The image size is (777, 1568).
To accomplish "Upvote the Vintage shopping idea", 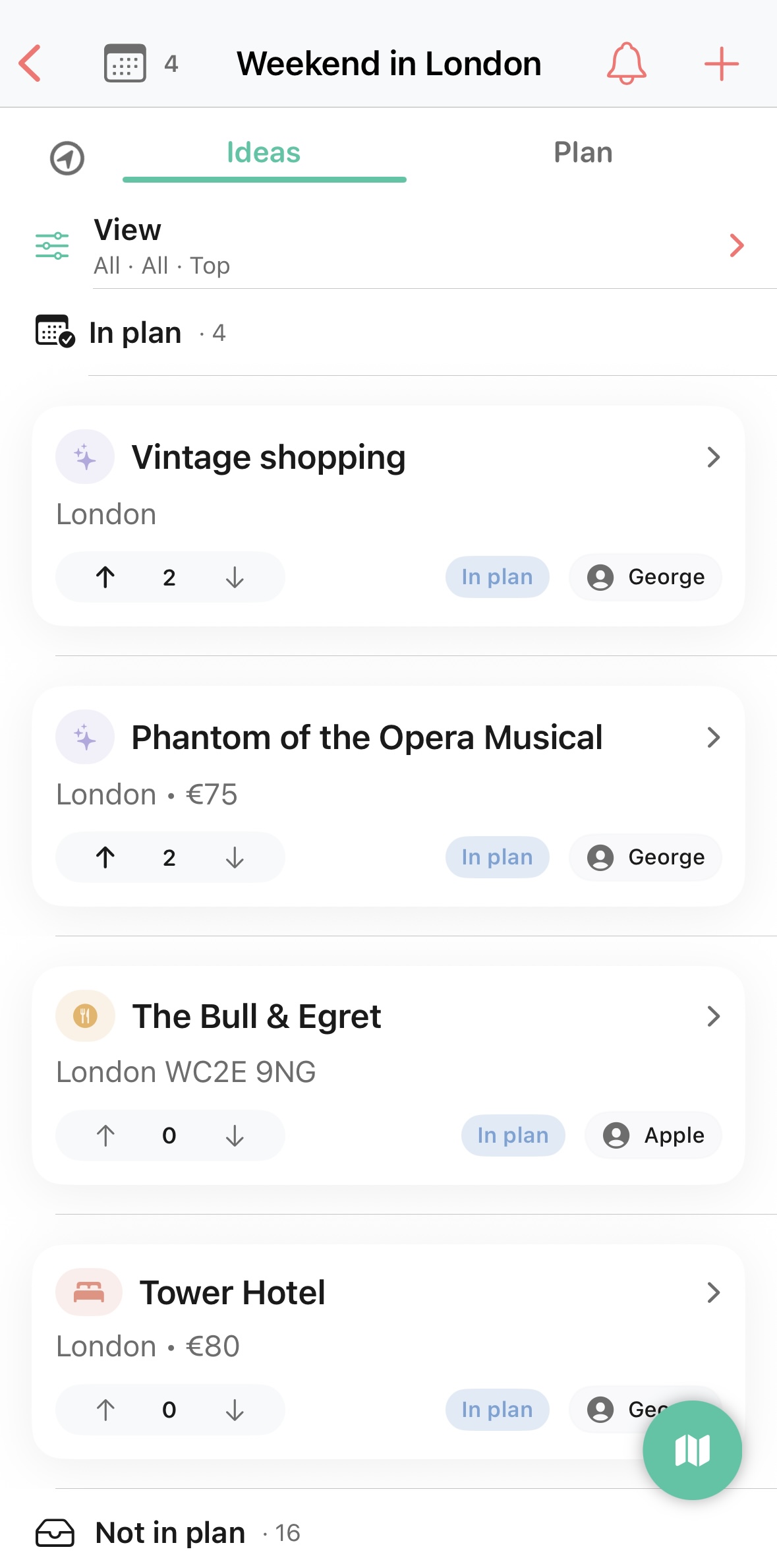I will tap(105, 578).
